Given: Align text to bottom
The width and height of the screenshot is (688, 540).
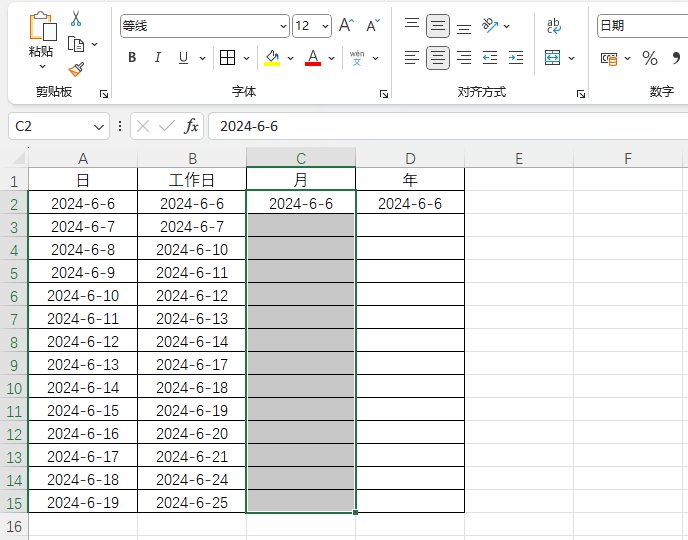Looking at the screenshot, I should coord(464,27).
